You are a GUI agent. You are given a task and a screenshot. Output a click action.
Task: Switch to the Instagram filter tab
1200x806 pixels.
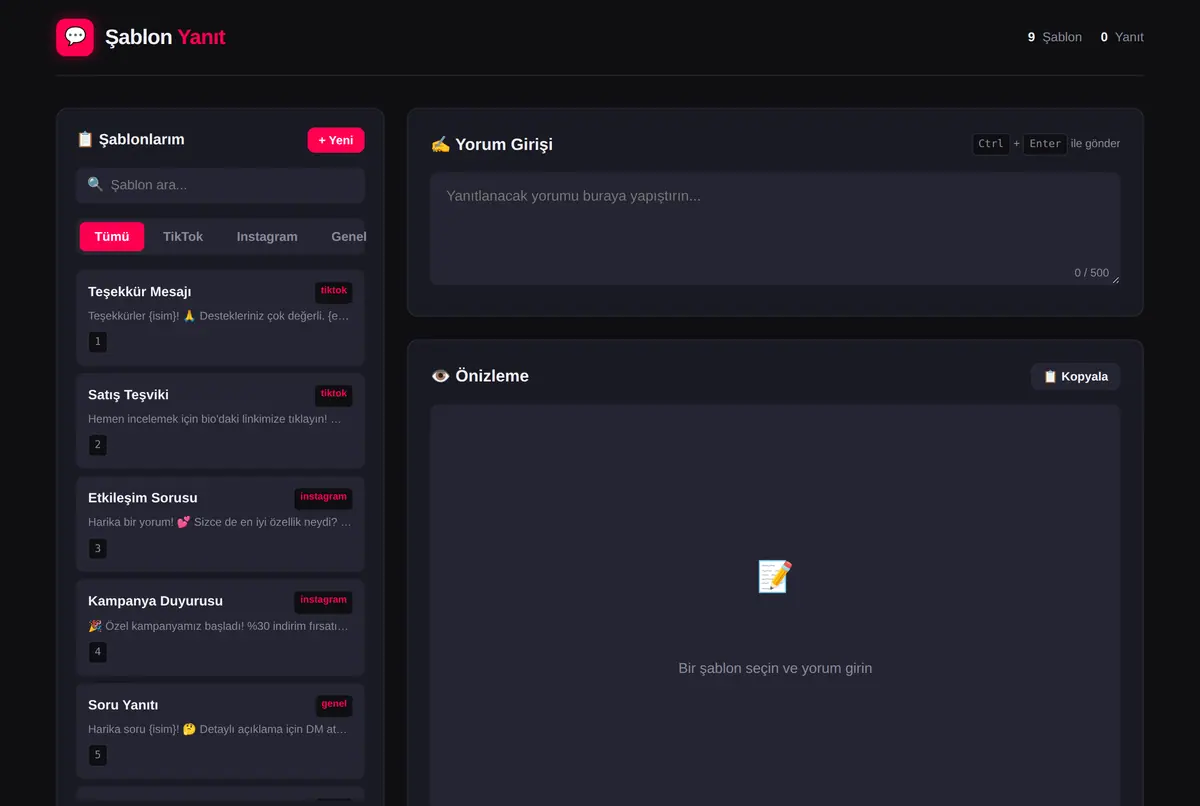267,237
